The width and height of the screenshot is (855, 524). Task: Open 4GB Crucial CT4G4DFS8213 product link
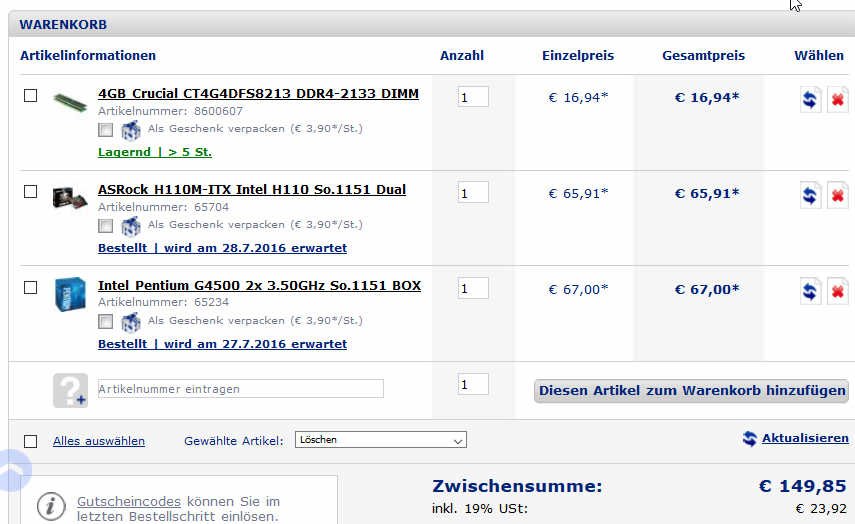click(x=258, y=94)
